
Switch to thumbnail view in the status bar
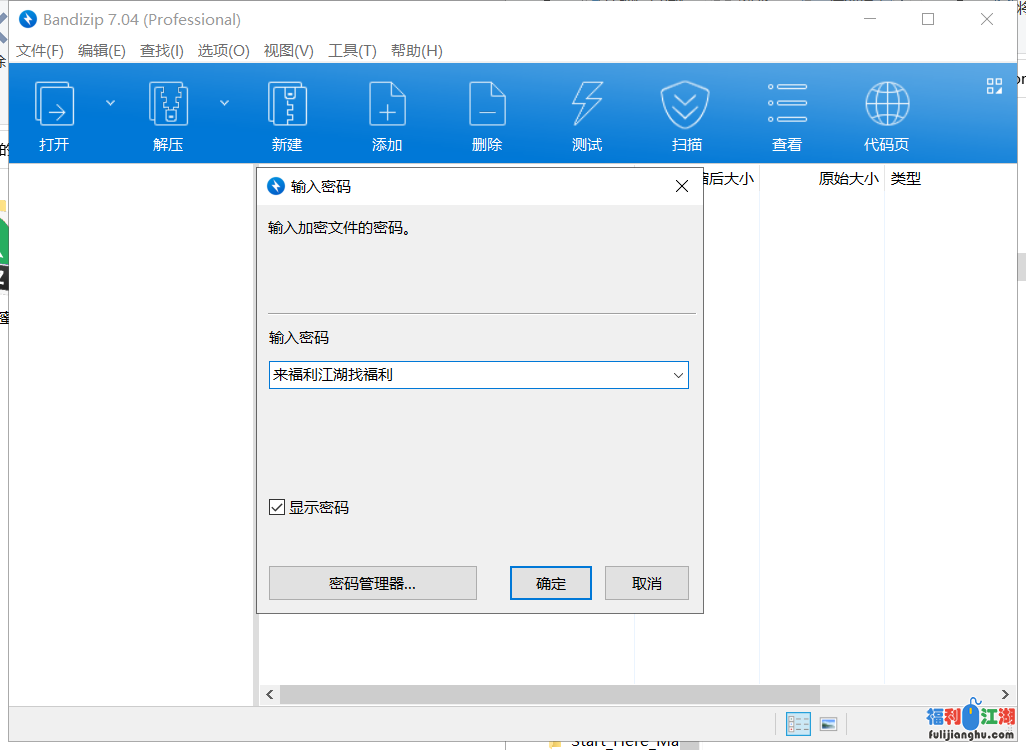tap(830, 724)
